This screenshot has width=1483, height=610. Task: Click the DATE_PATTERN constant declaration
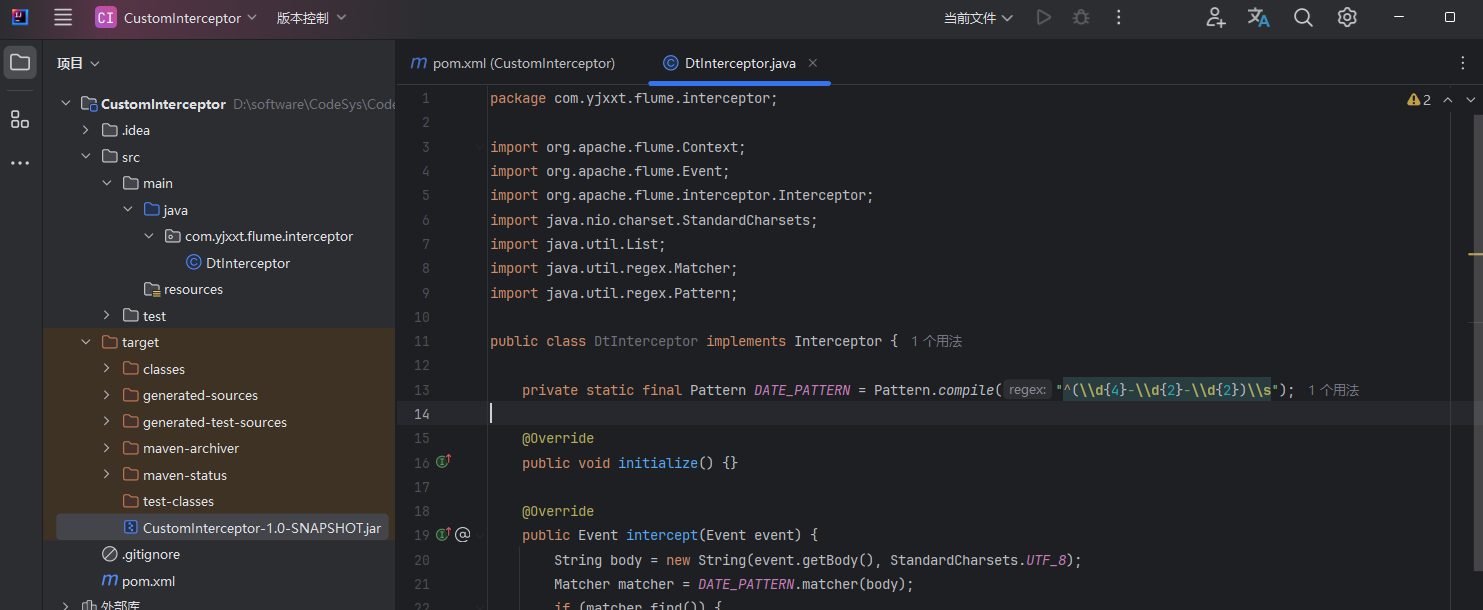pyautogui.click(x=802, y=390)
